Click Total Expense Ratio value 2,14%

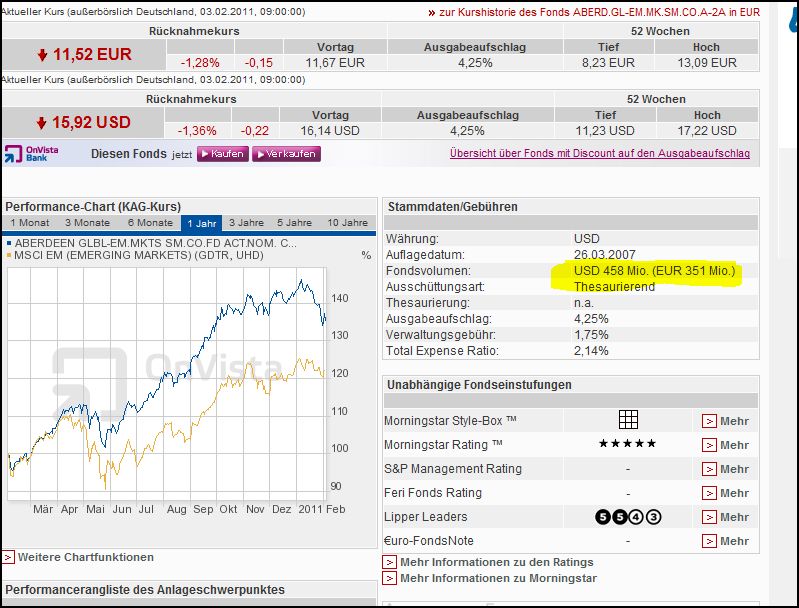(x=591, y=351)
